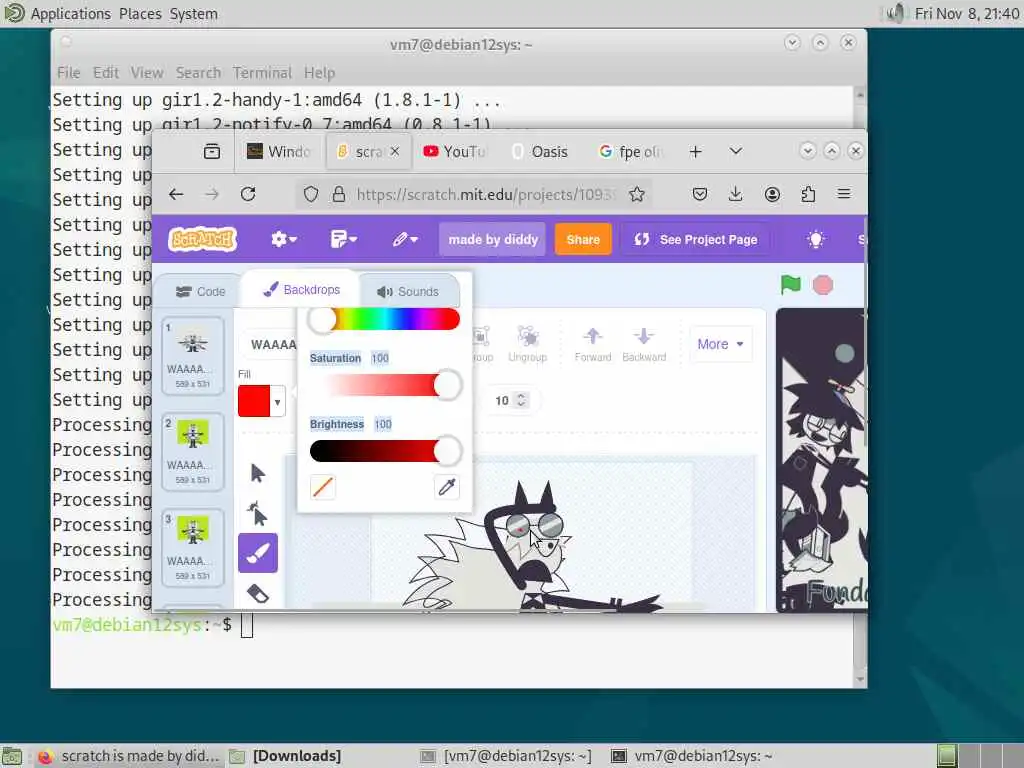Image resolution: width=1024 pixels, height=768 pixels.
Task: Switch to the Code tab
Action: [x=200, y=291]
